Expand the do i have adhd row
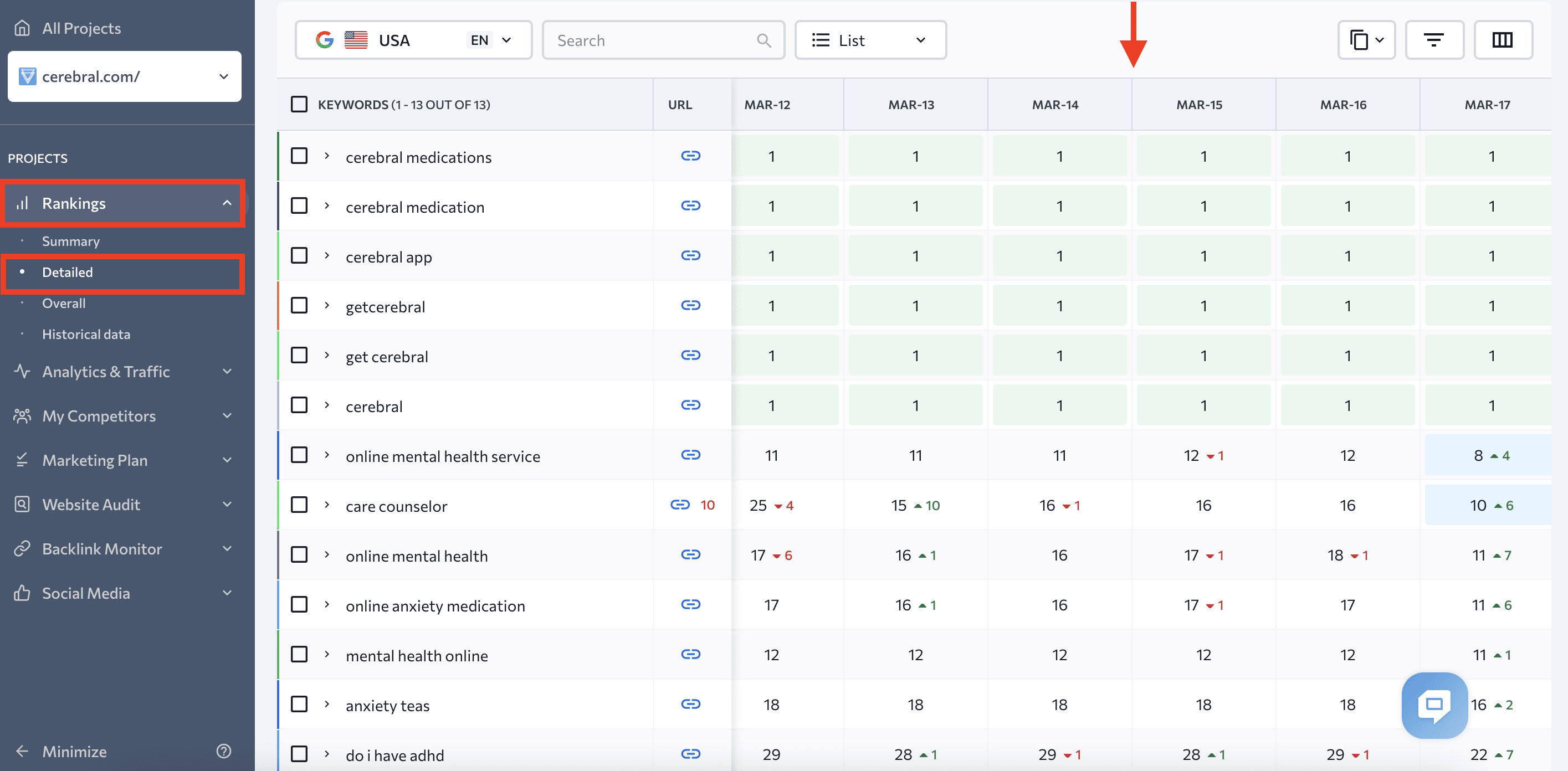Viewport: 1568px width, 771px height. 327,755
